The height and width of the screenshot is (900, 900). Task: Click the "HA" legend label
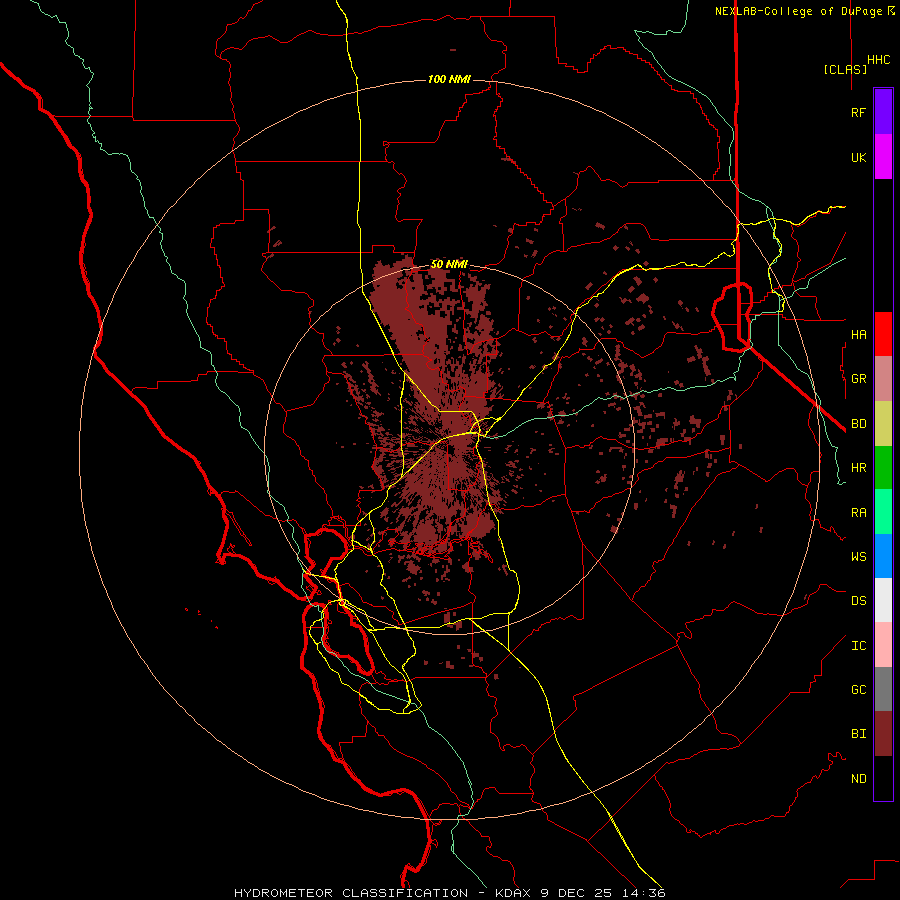coord(858,335)
